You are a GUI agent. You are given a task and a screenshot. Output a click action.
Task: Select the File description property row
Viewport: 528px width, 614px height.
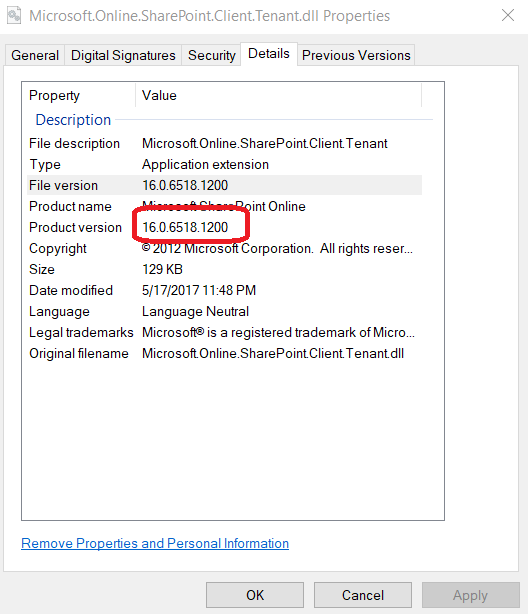coord(224,143)
